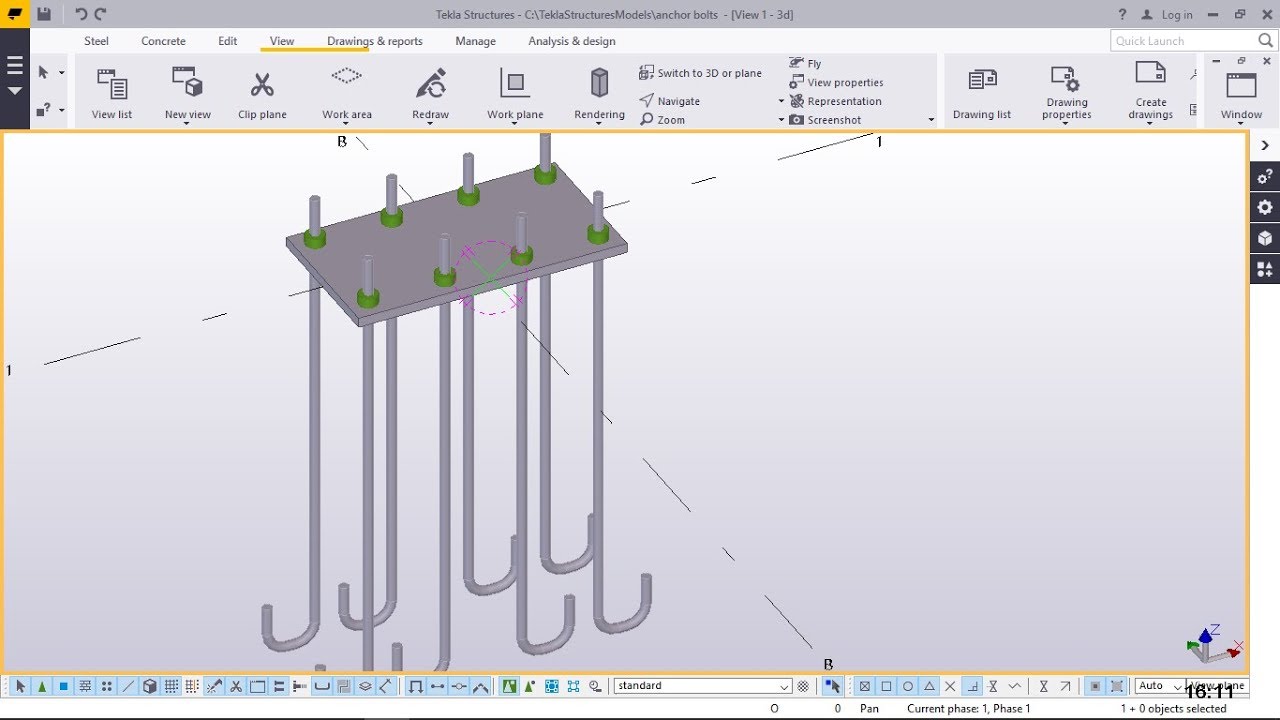This screenshot has height=720, width=1280.
Task: Open the View plane dropdown
Action: click(1217, 686)
